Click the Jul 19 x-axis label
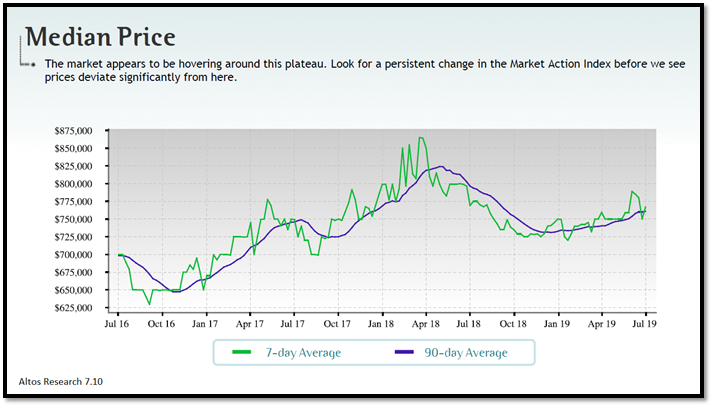The image size is (713, 407). (x=645, y=324)
